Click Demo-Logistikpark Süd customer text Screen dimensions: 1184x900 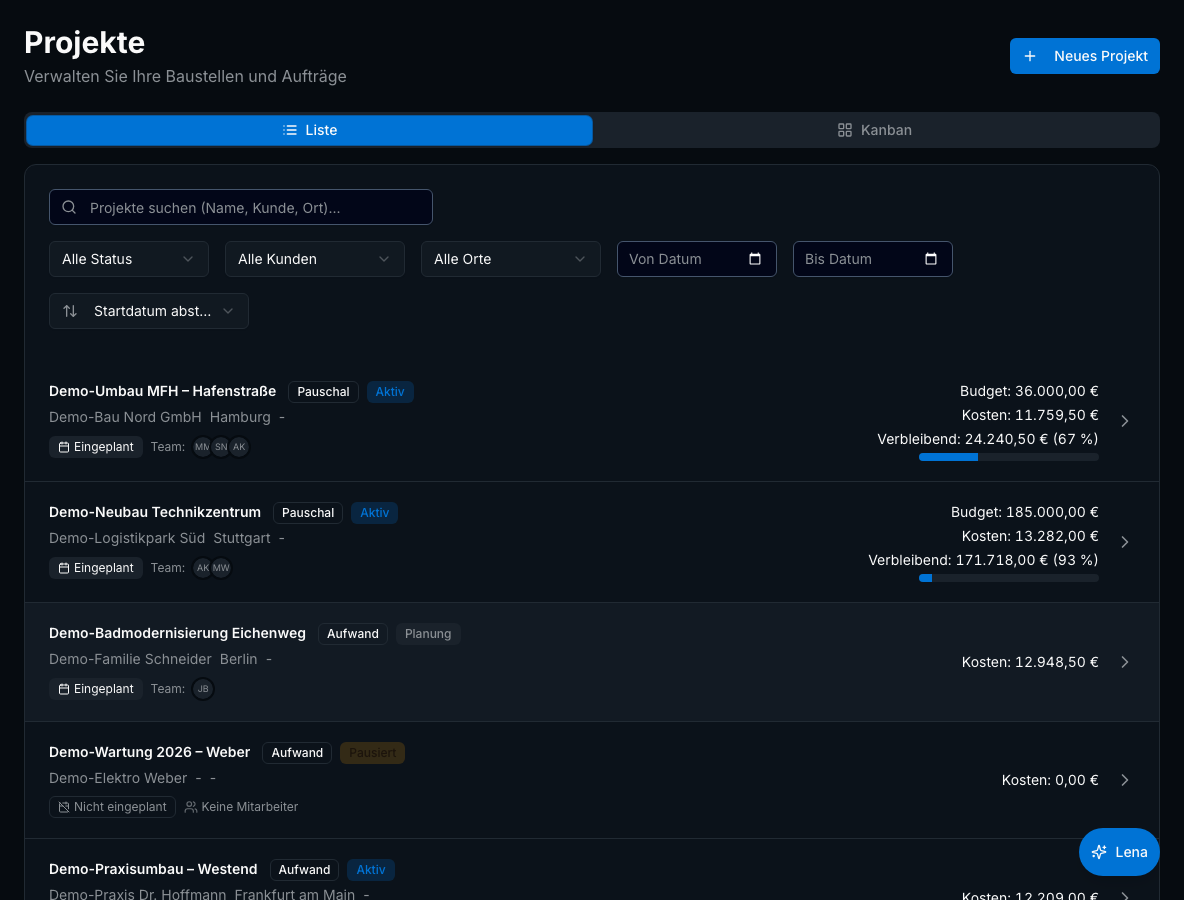pos(127,538)
